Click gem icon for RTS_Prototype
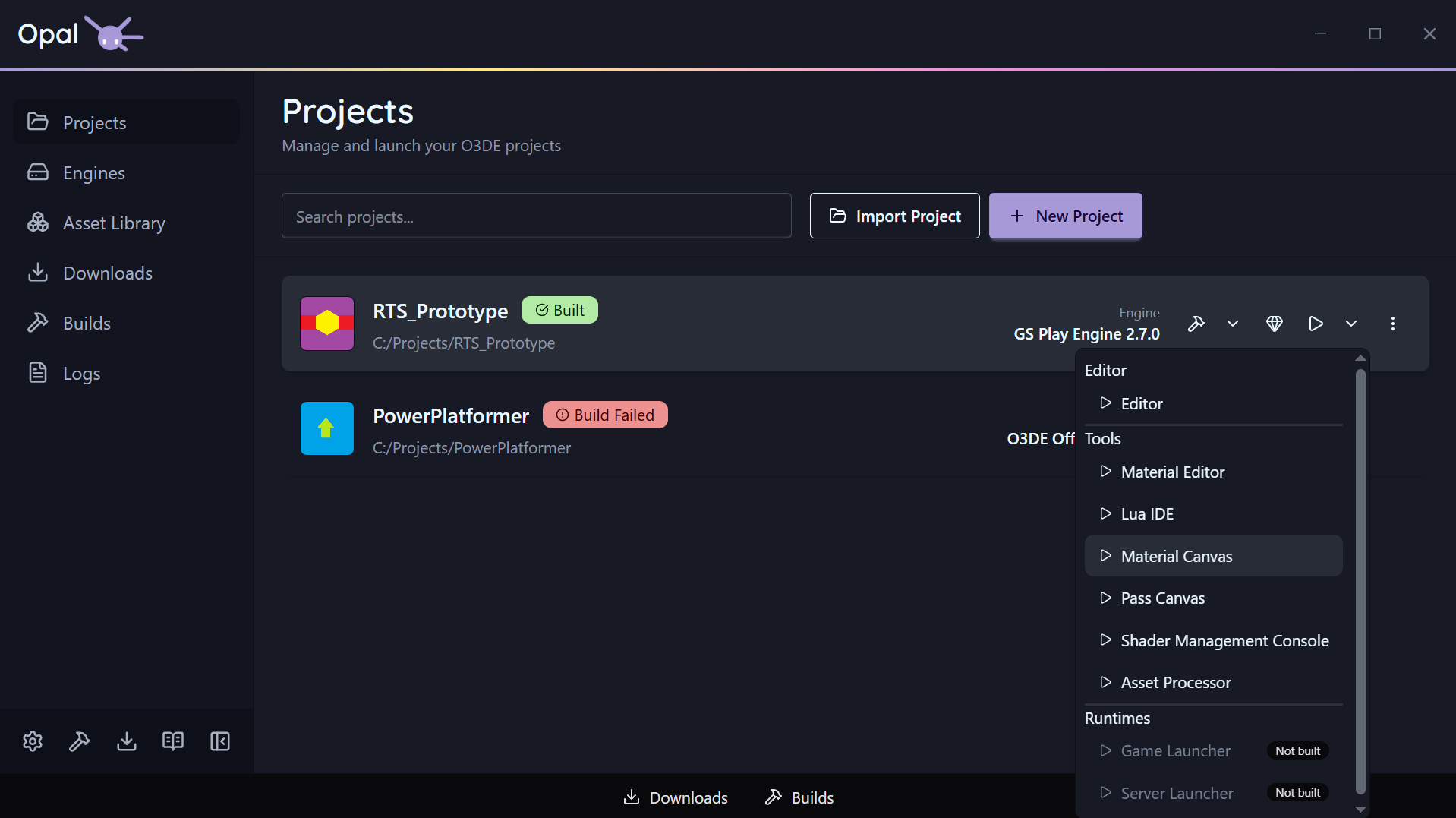Screen dimensions: 1456x818 tap(1275, 324)
